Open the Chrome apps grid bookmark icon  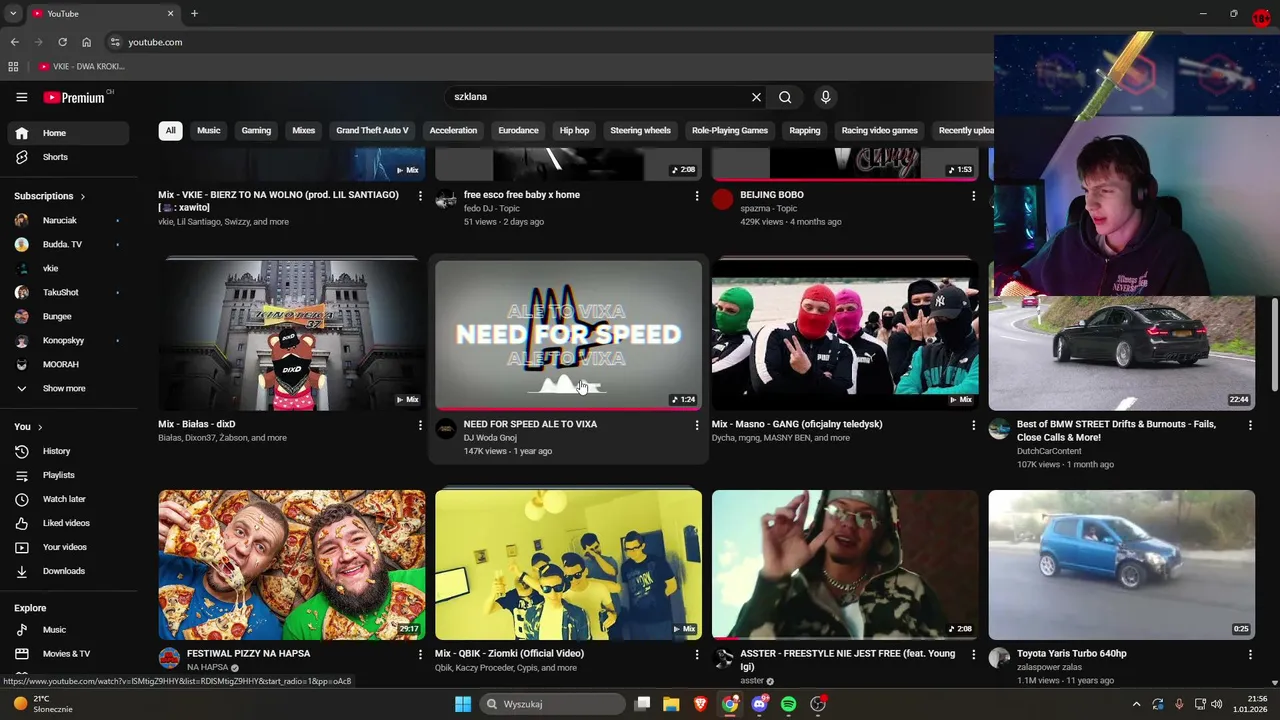[13, 67]
